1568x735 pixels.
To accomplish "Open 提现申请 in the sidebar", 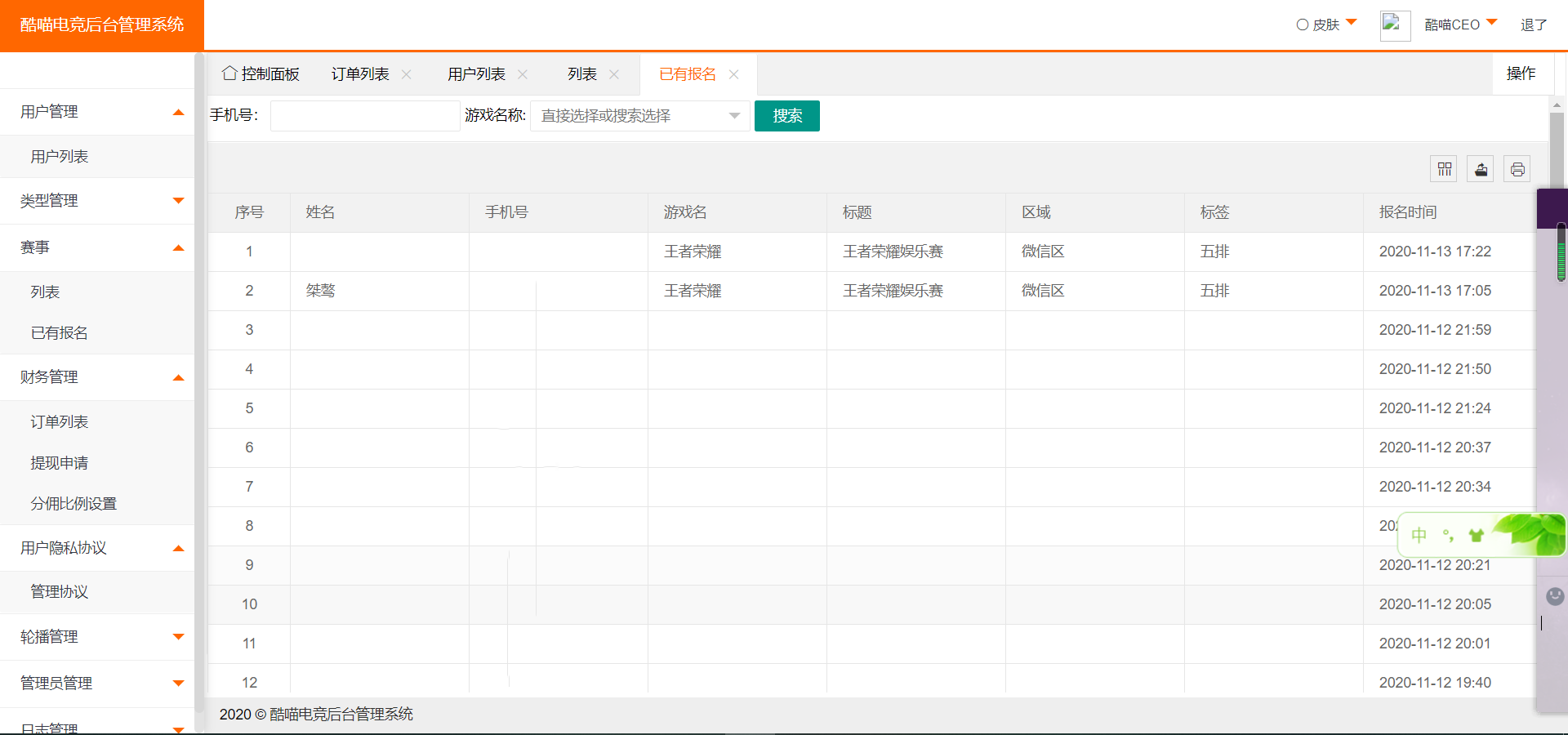I will pos(60,463).
